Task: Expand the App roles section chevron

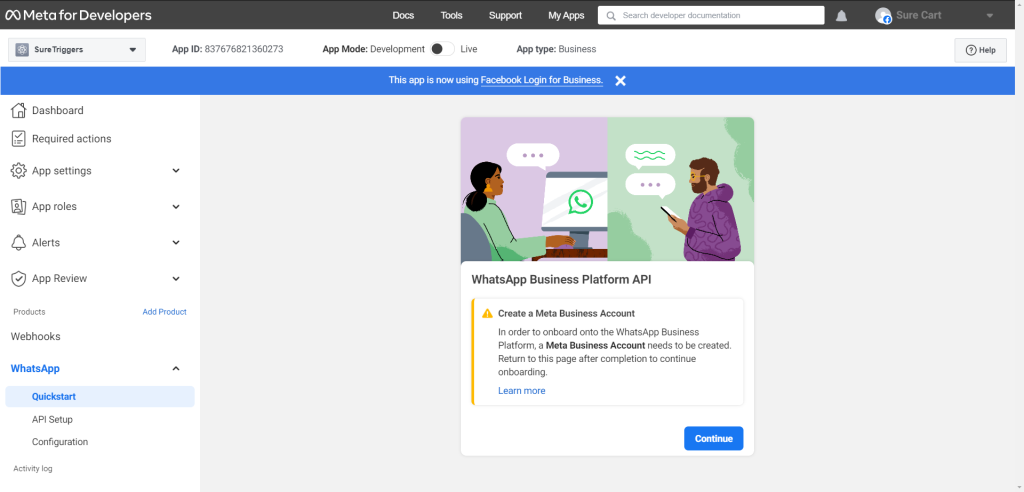Action: click(x=176, y=206)
